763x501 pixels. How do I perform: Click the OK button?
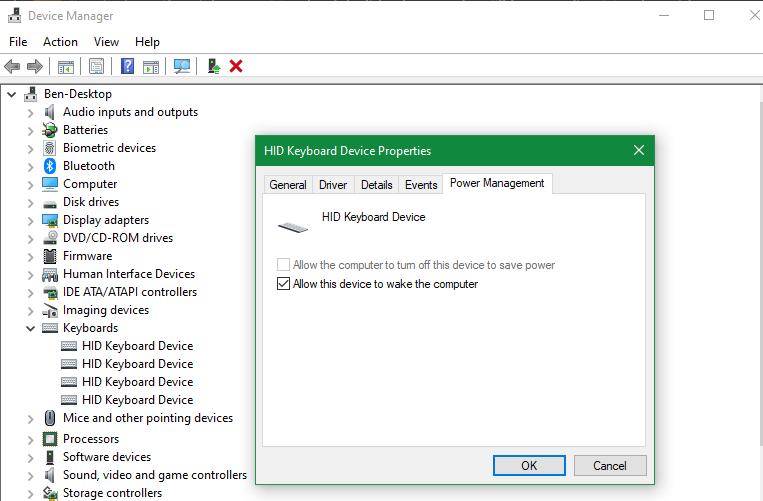(529, 465)
